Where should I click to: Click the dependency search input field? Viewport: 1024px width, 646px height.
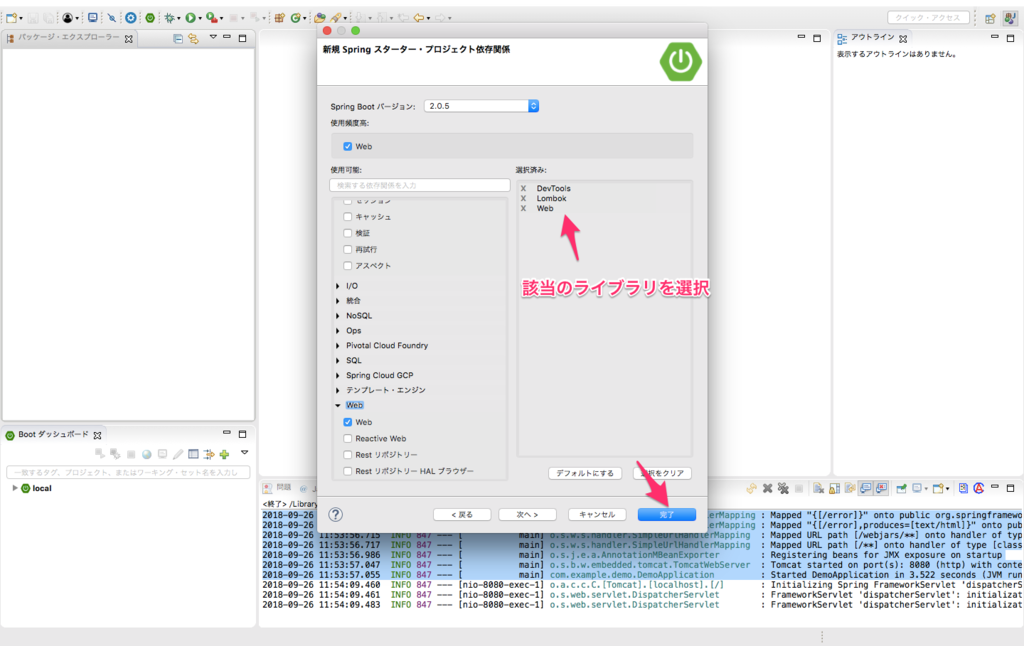pyautogui.click(x=420, y=186)
